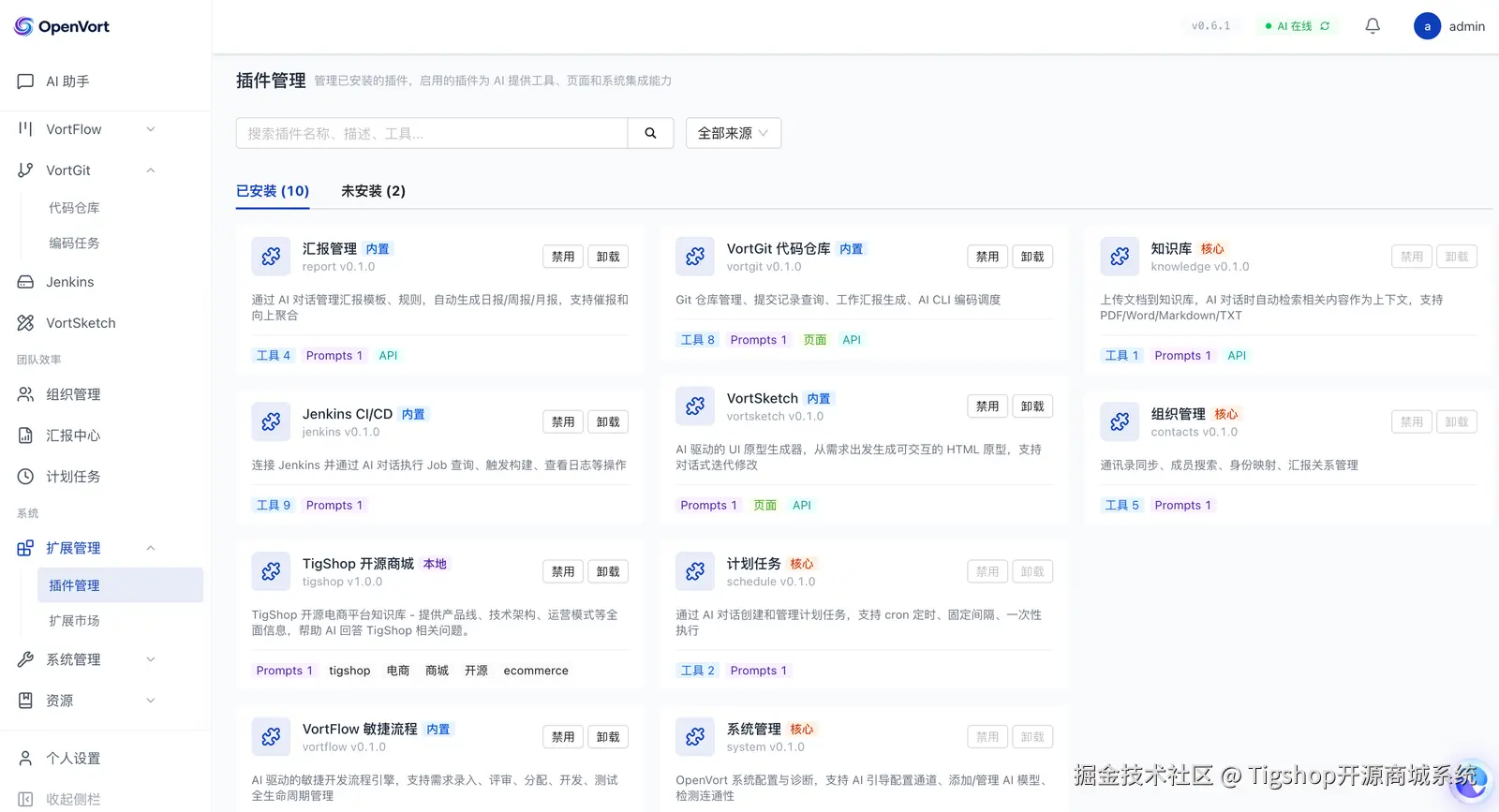Click the 工具 9 tag on Jenkins card
Viewport: 1499px width, 812px height.
pyautogui.click(x=274, y=506)
